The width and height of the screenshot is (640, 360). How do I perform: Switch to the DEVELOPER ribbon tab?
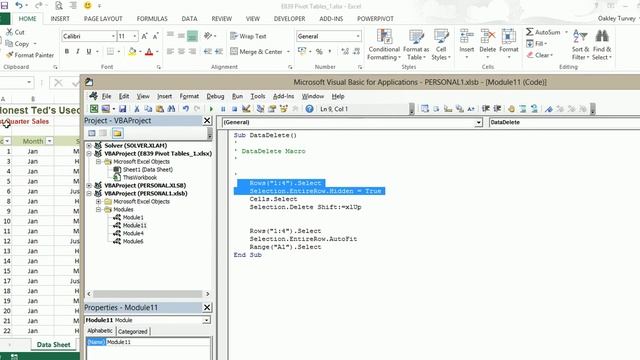[x=289, y=19]
